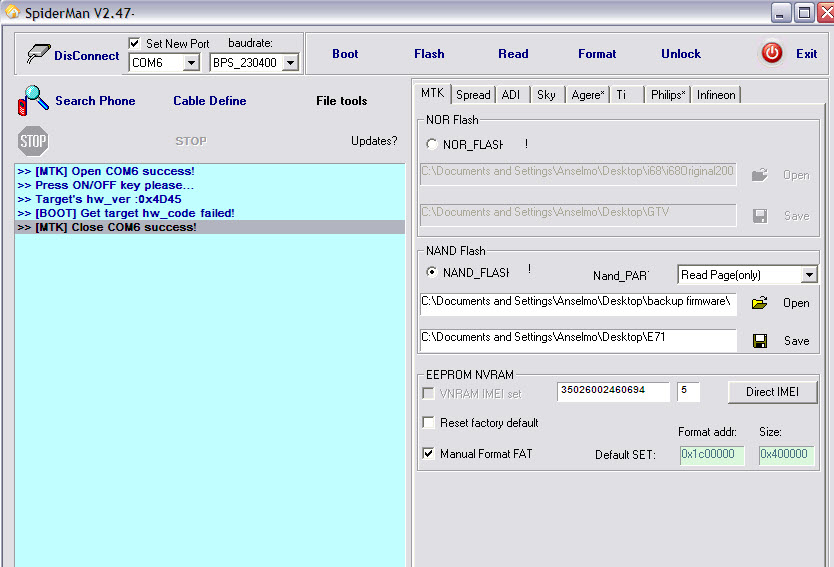Open the BPS_230400 baudrate dropdown
834x567 pixels.
coord(290,63)
